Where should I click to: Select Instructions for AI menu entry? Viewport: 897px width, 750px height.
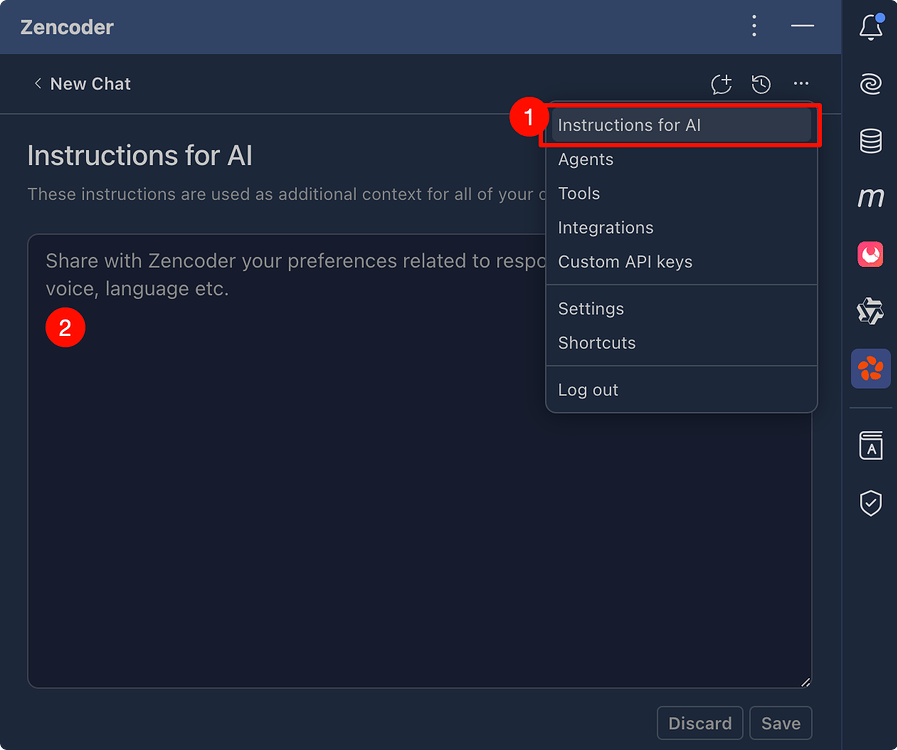(x=681, y=125)
